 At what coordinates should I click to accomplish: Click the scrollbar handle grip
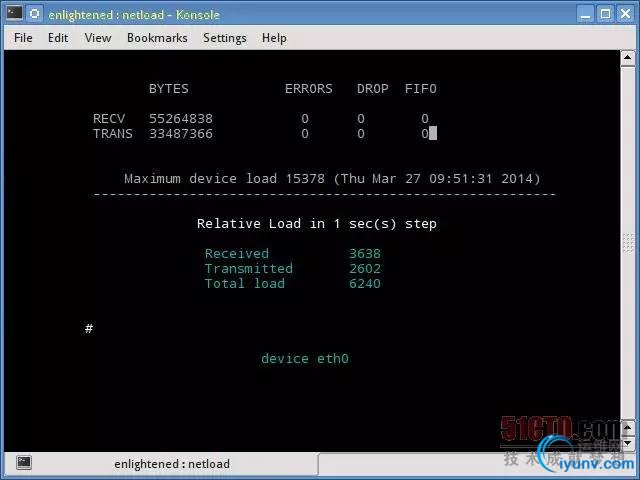click(x=628, y=244)
